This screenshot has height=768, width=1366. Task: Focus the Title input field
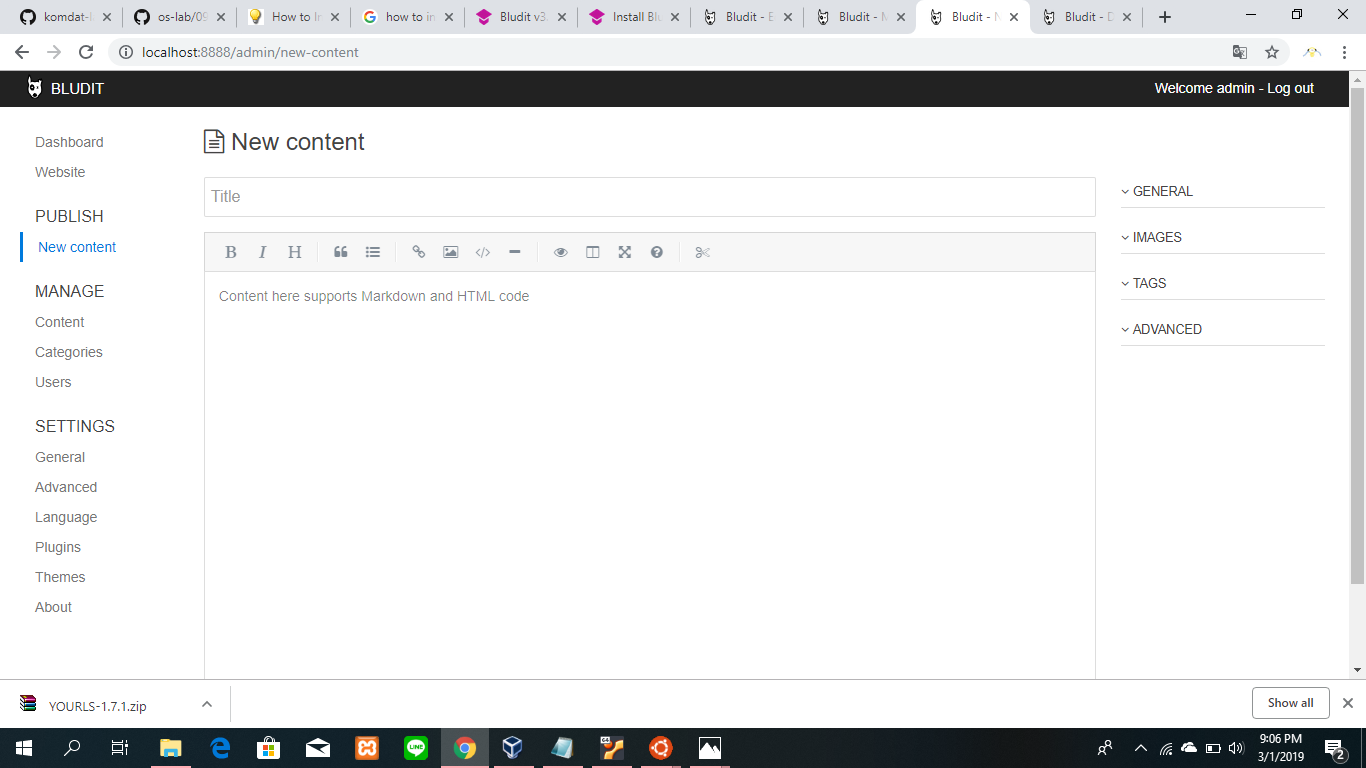[650, 197]
